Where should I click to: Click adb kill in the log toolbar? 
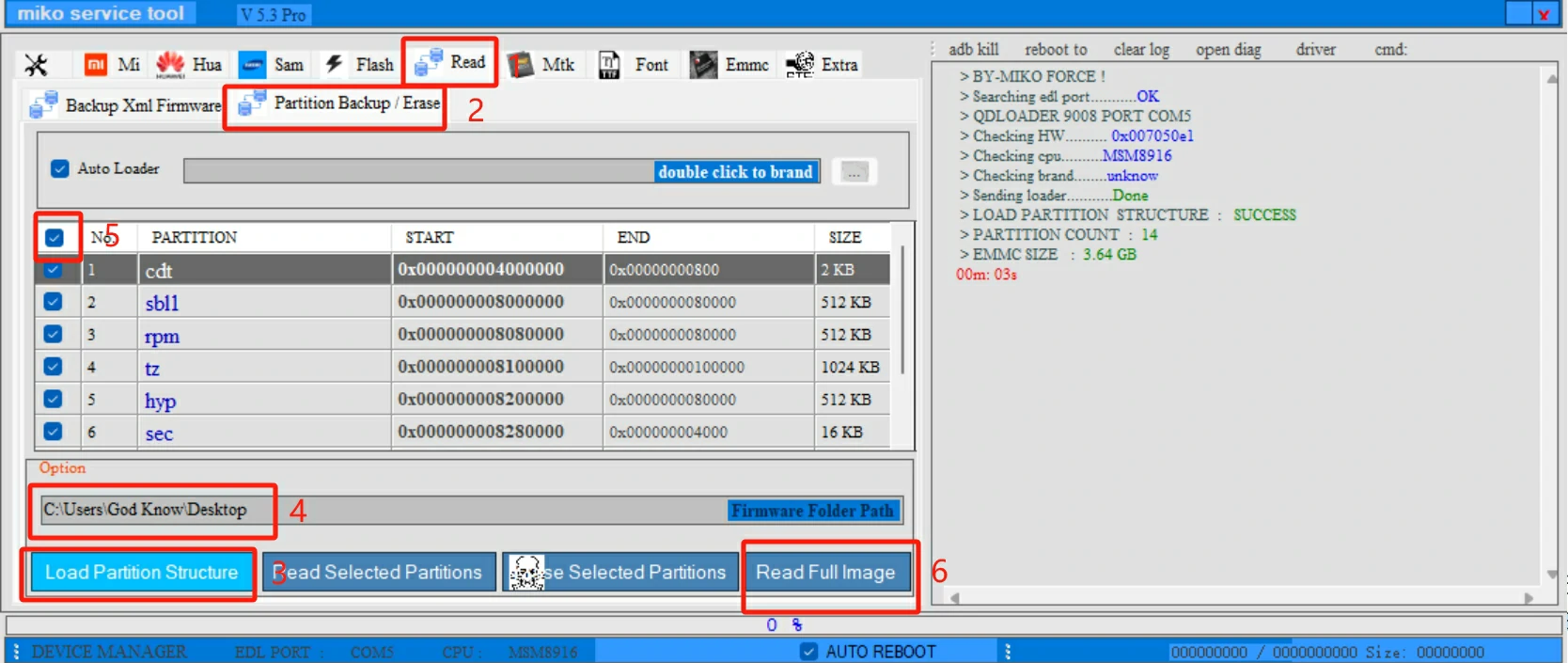point(973,50)
